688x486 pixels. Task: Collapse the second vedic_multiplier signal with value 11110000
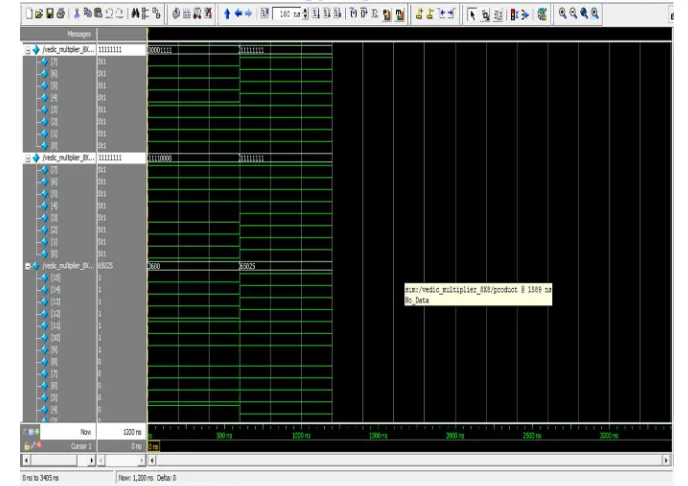[x=28, y=158]
